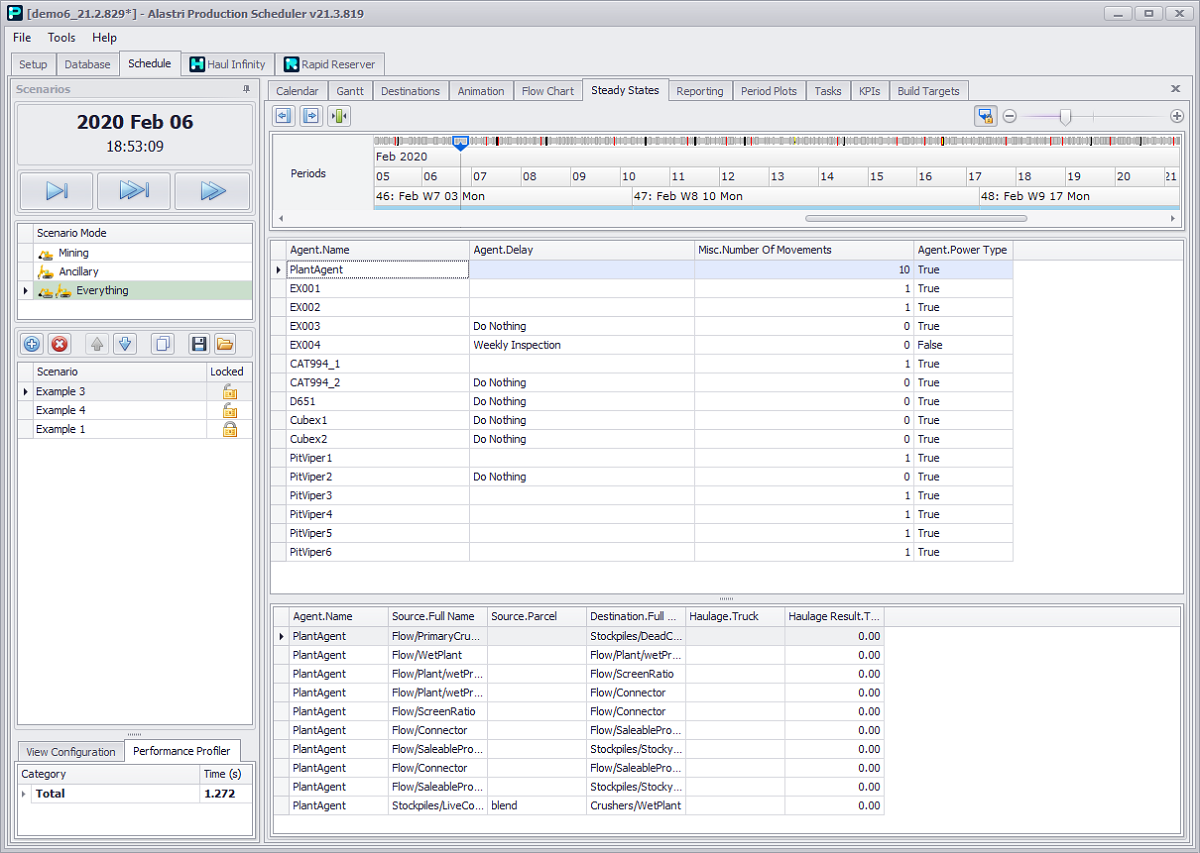Pin the Scenarios panel
Image resolution: width=1200 pixels, height=853 pixels.
[x=246, y=90]
